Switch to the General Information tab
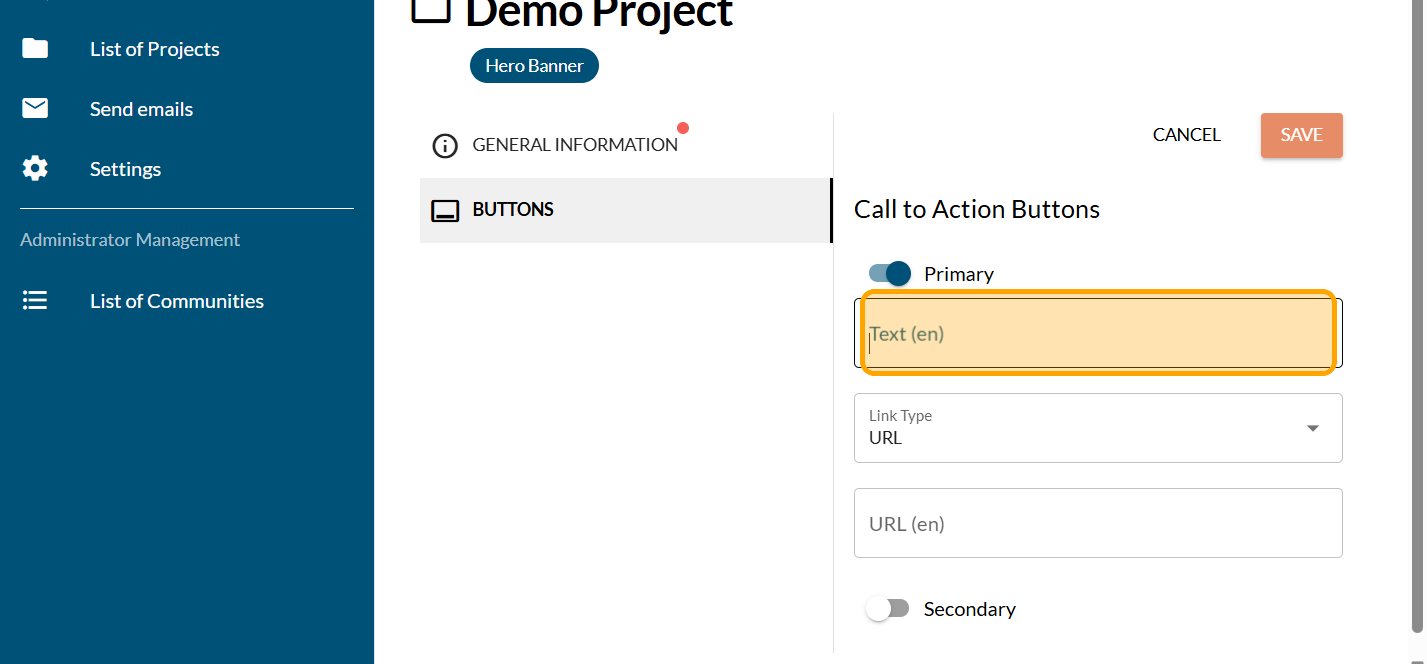The width and height of the screenshot is (1427, 664). click(574, 145)
